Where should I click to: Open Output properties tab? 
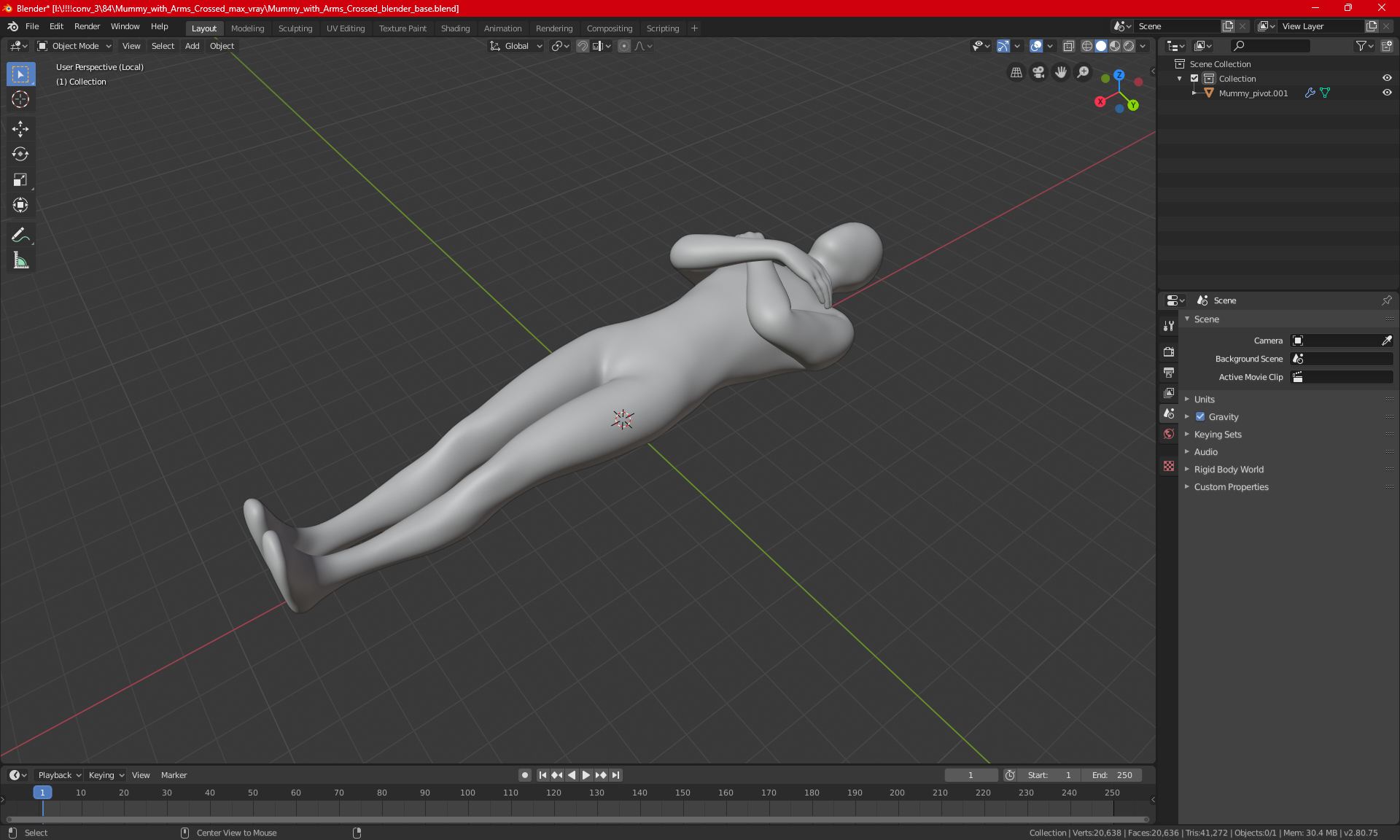pyautogui.click(x=1169, y=373)
